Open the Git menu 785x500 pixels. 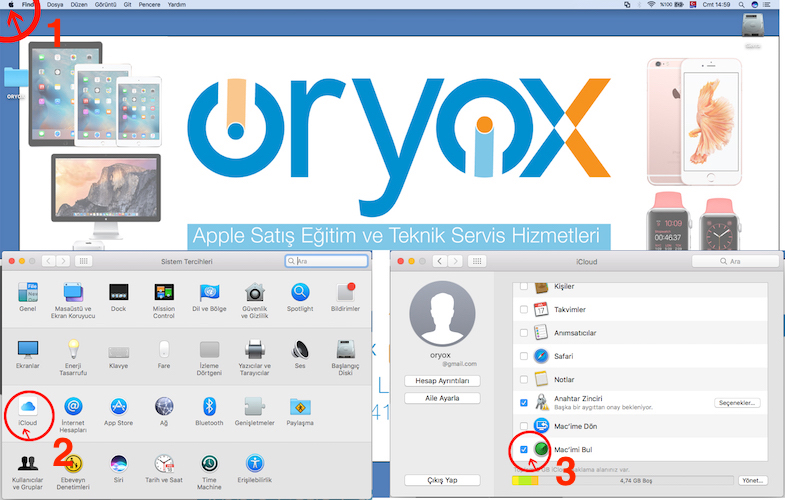pyautogui.click(x=128, y=5)
